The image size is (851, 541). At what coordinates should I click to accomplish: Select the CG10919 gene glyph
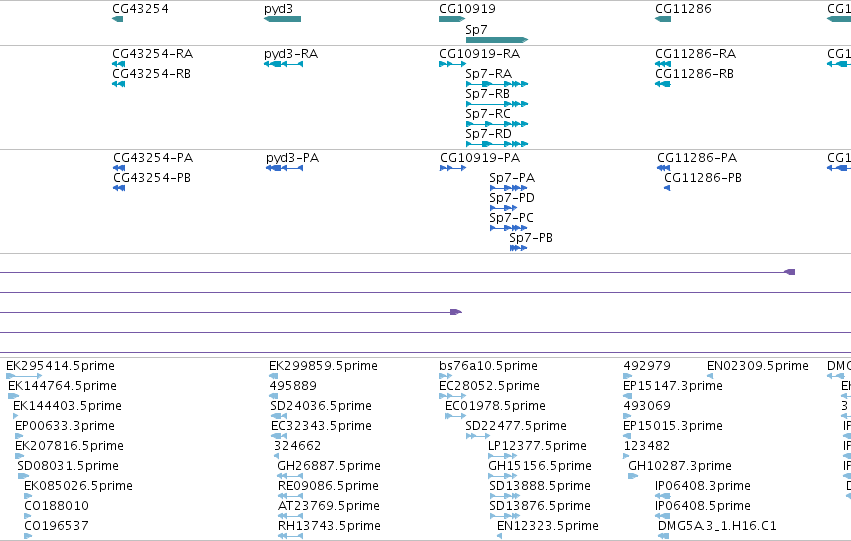point(452,19)
